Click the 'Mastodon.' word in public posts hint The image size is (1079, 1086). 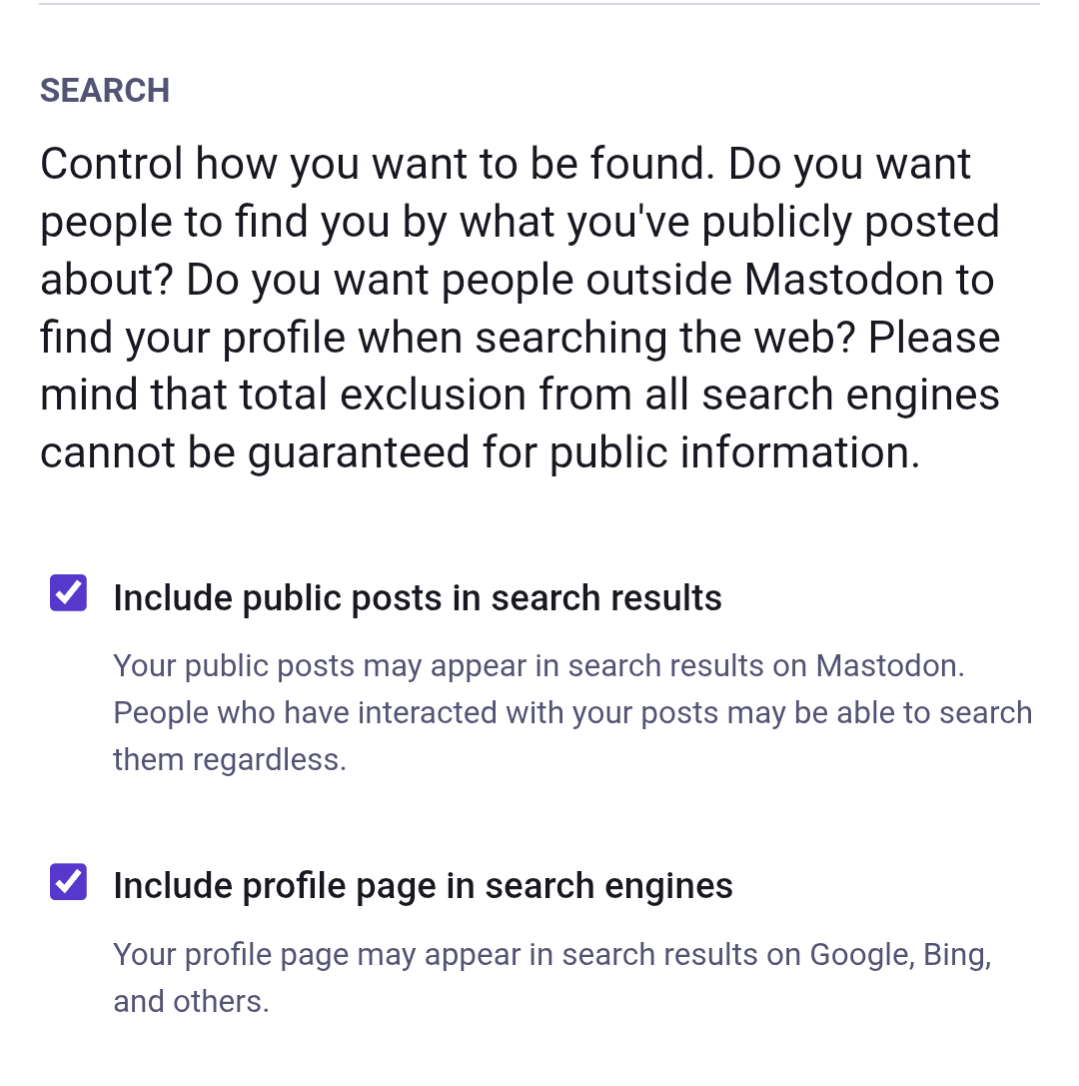[890, 666]
